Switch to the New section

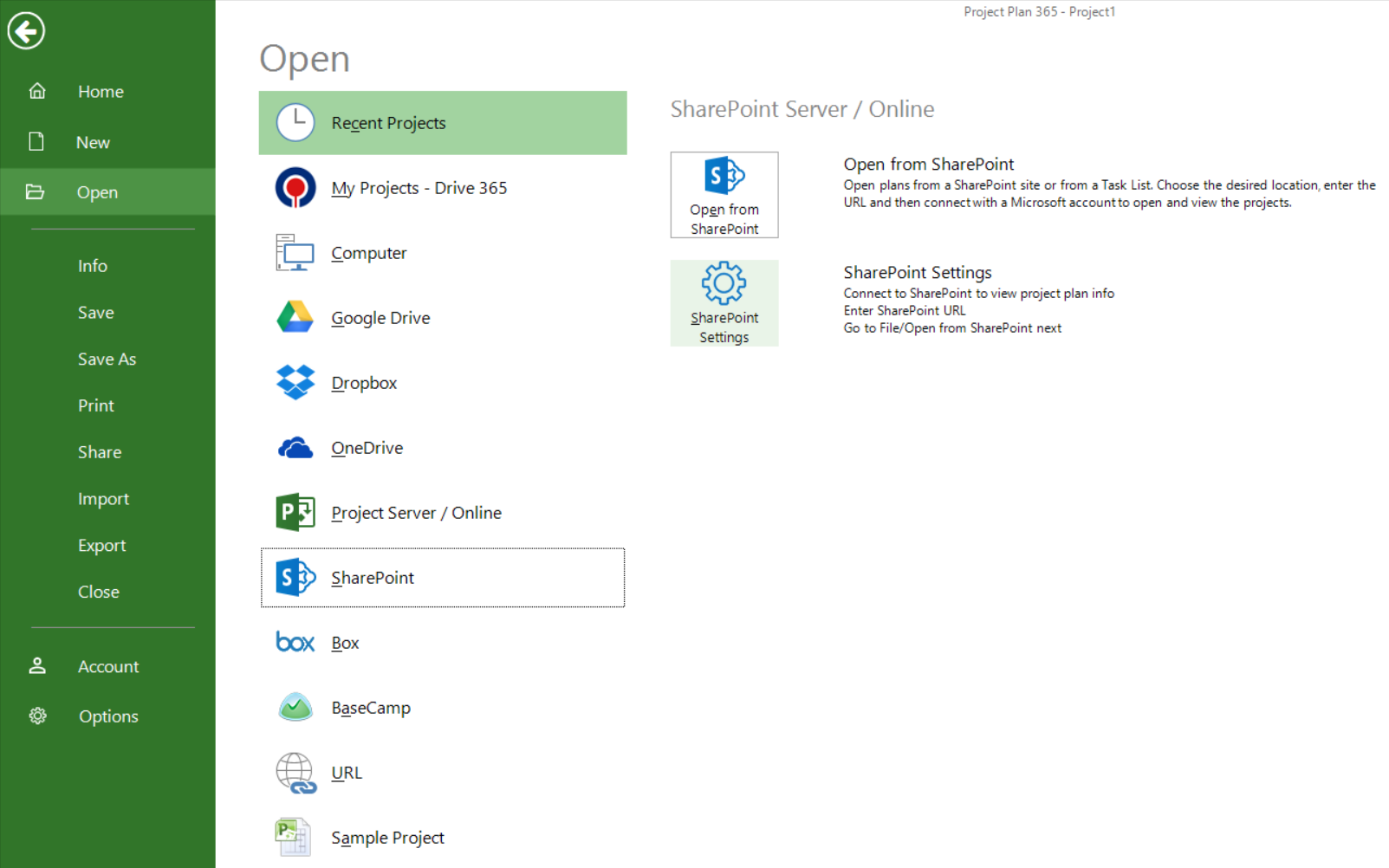point(93,141)
